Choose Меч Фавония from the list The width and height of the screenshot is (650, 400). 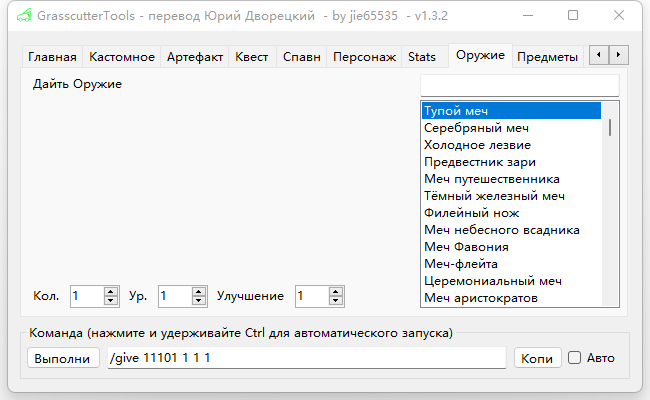[x=466, y=247]
